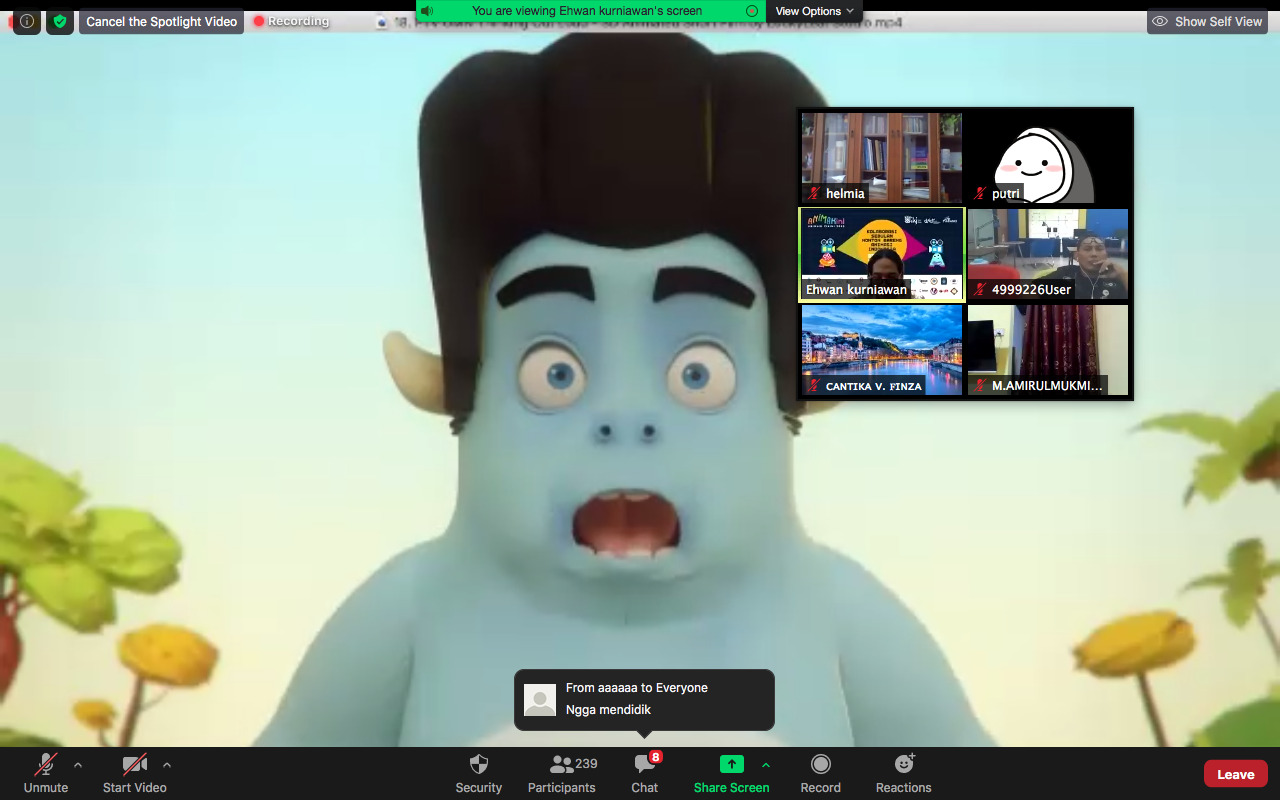Select M.AMIRULMUKMI's video thumbnail
Screen dimensions: 1280x800
[1048, 350]
